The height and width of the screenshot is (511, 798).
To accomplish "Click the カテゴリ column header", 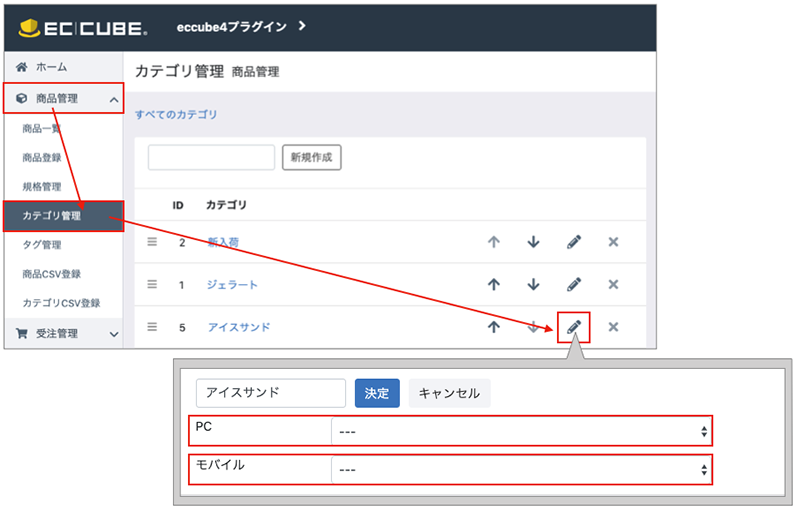I will tap(226, 205).
